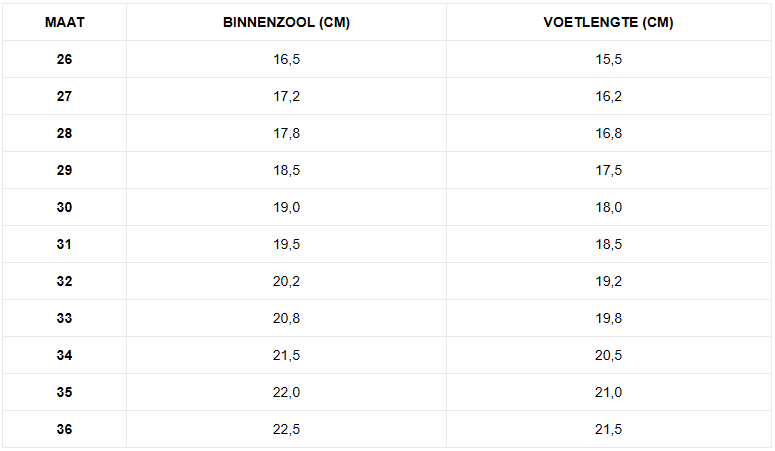Click the MAAT column header

[x=65, y=22]
